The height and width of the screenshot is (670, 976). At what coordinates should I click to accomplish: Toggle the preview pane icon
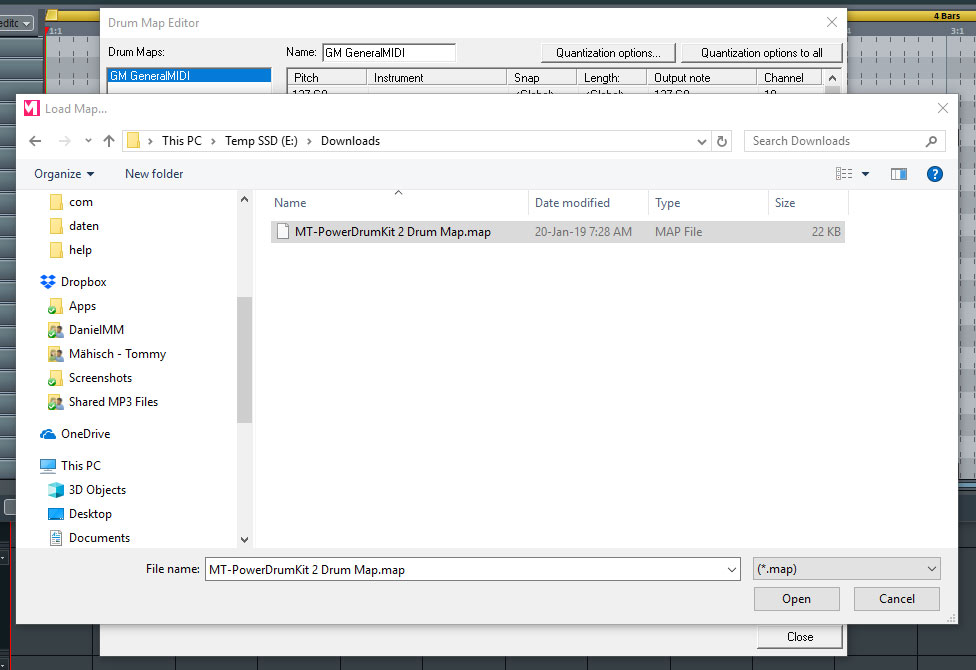[899, 174]
